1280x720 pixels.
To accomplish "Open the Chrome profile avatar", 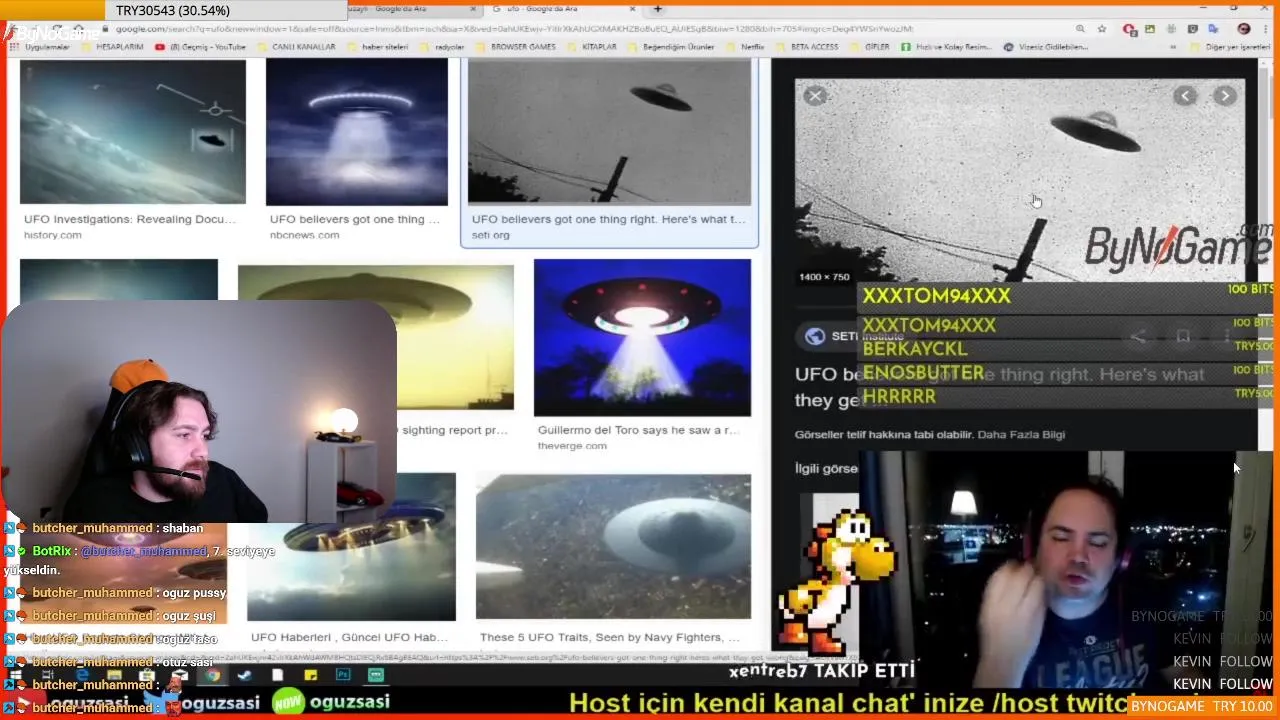I will point(1243,29).
